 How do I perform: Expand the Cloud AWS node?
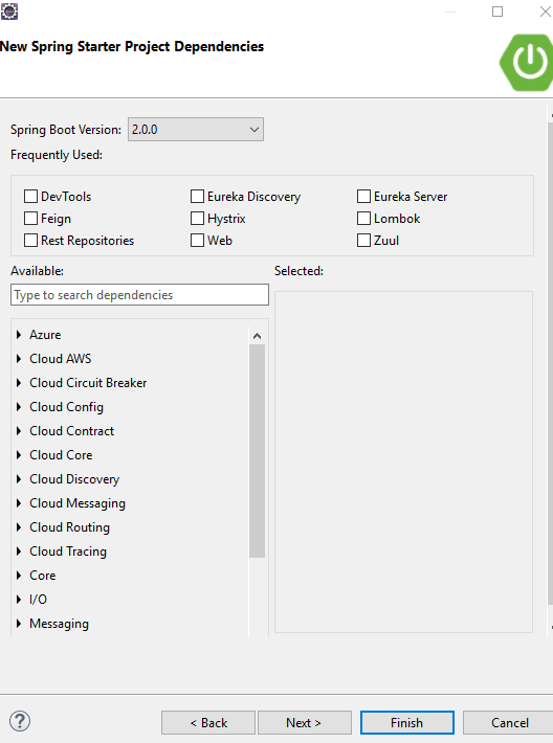pyautogui.click(x=19, y=359)
